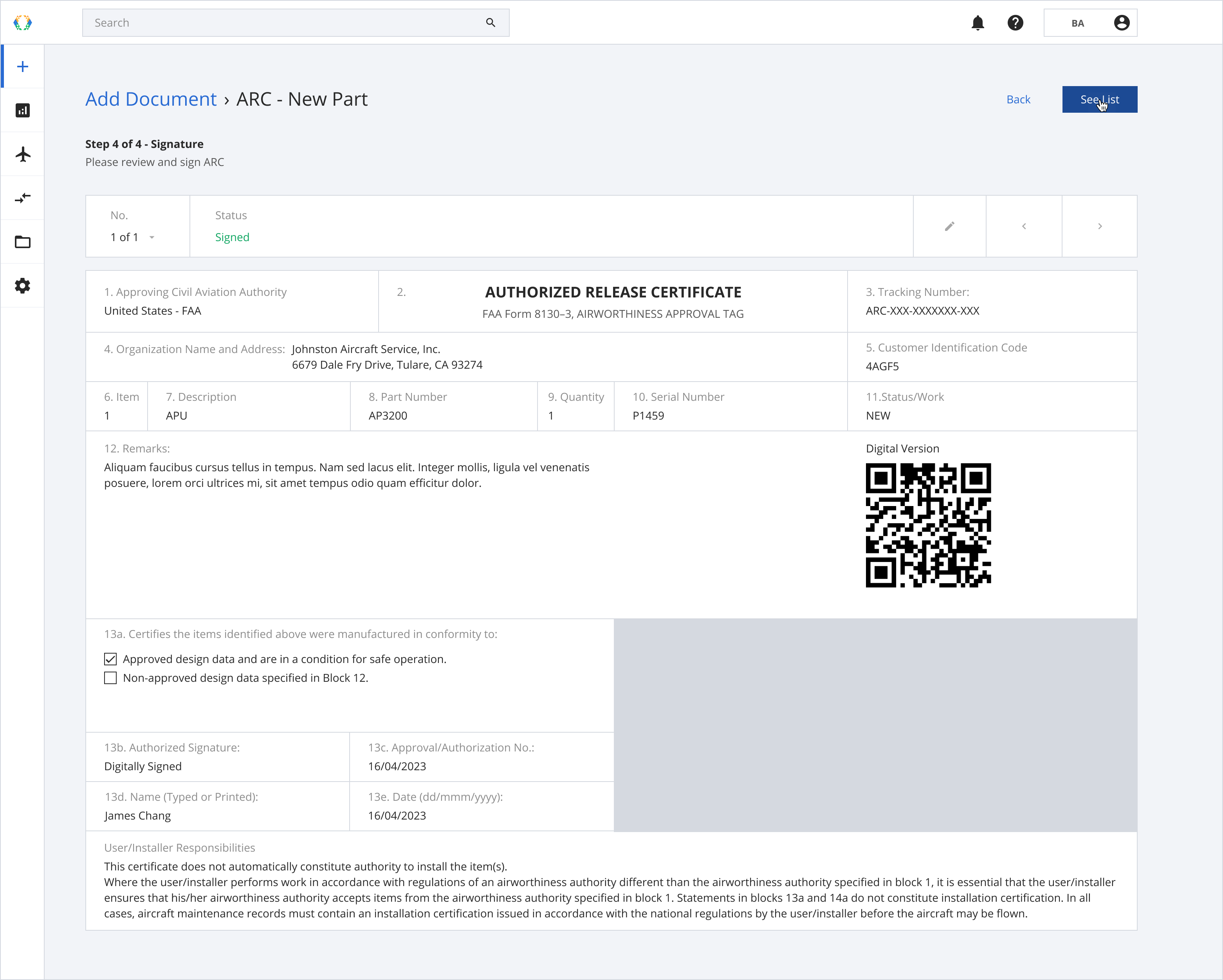The height and width of the screenshot is (980, 1223).
Task: Collapse previous page navigation chevron arrow
Action: 1024,226
